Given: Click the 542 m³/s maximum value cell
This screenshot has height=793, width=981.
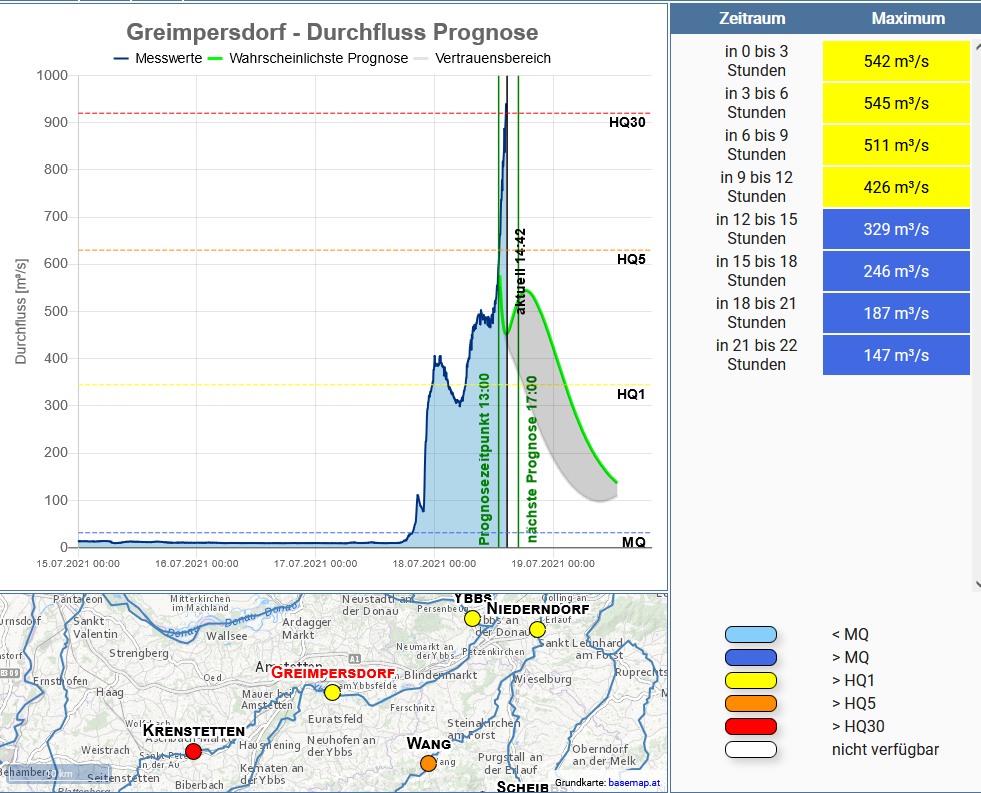Looking at the screenshot, I should click(896, 62).
